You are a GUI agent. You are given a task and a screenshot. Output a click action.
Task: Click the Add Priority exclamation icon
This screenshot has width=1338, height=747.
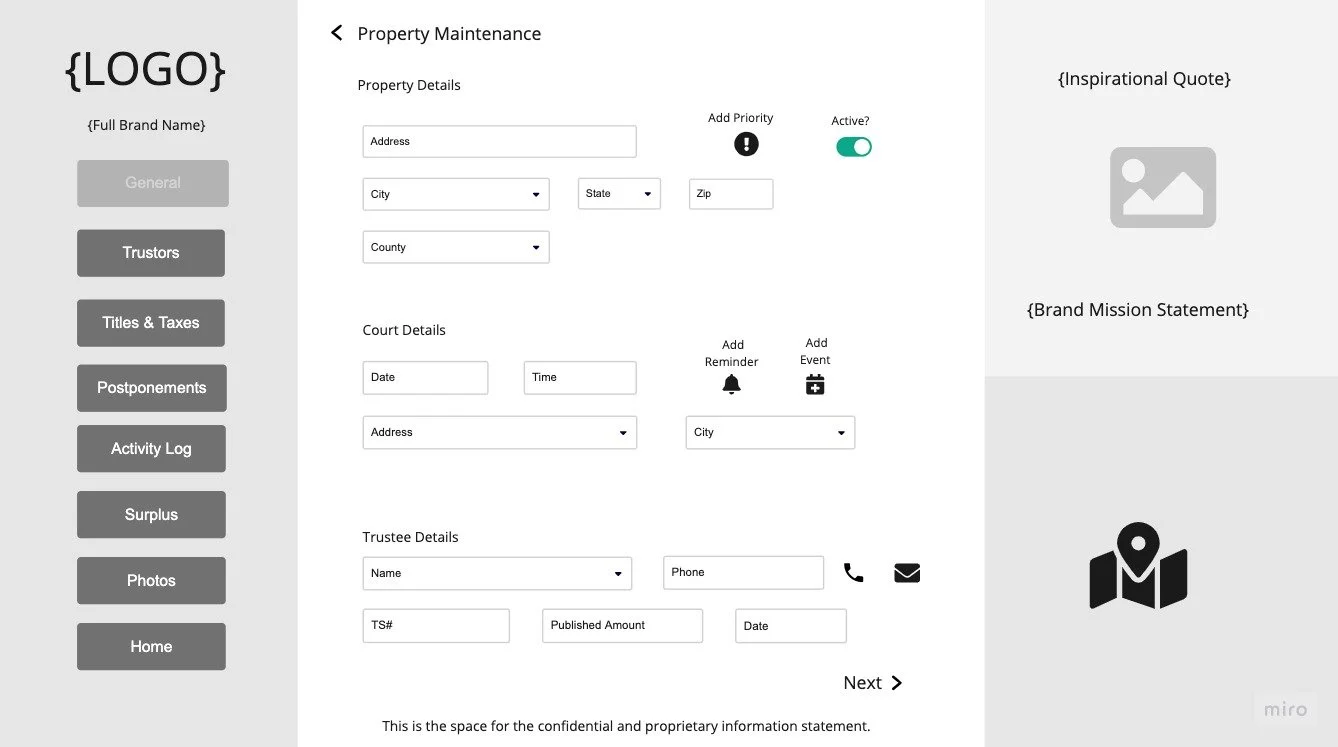click(746, 144)
